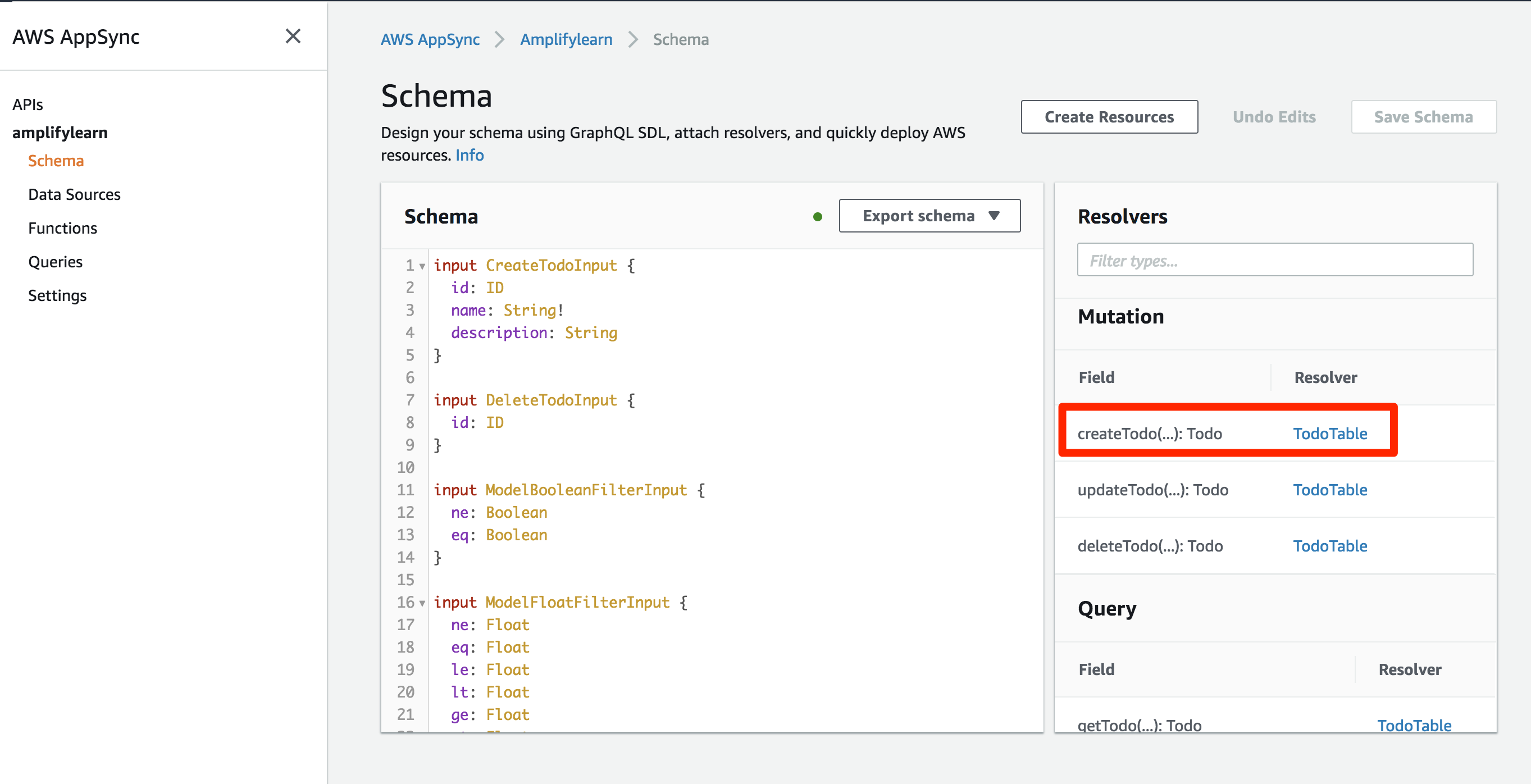Click the Undo Edits button

[x=1274, y=117]
